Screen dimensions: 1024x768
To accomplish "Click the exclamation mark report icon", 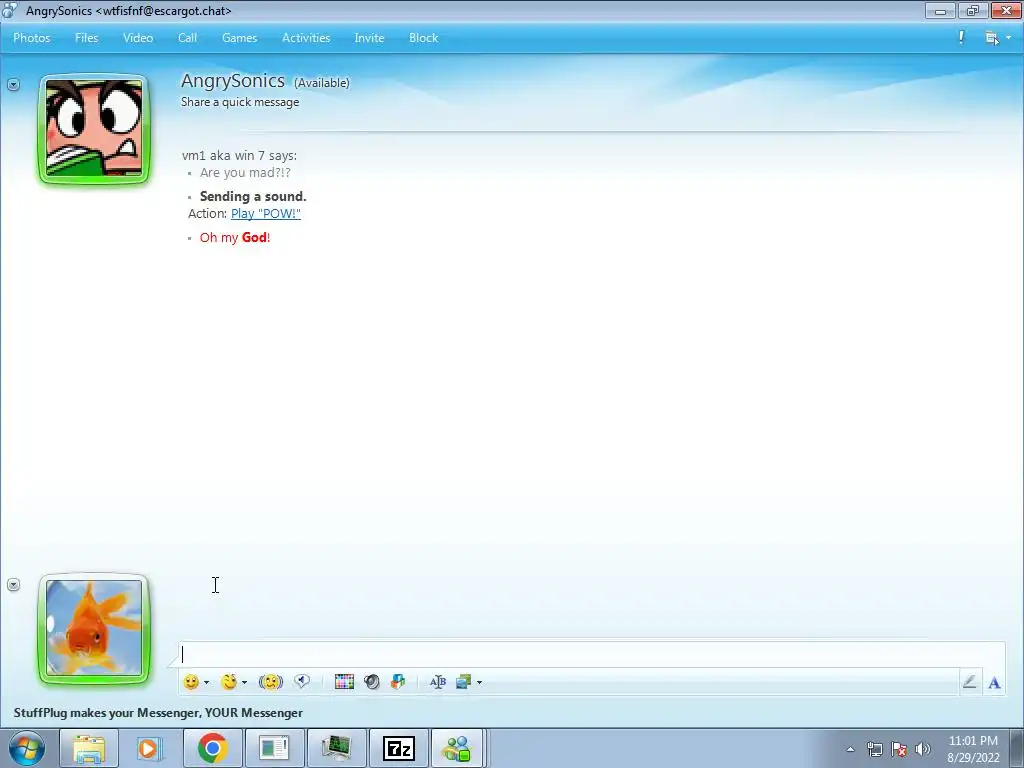I will point(961,37).
